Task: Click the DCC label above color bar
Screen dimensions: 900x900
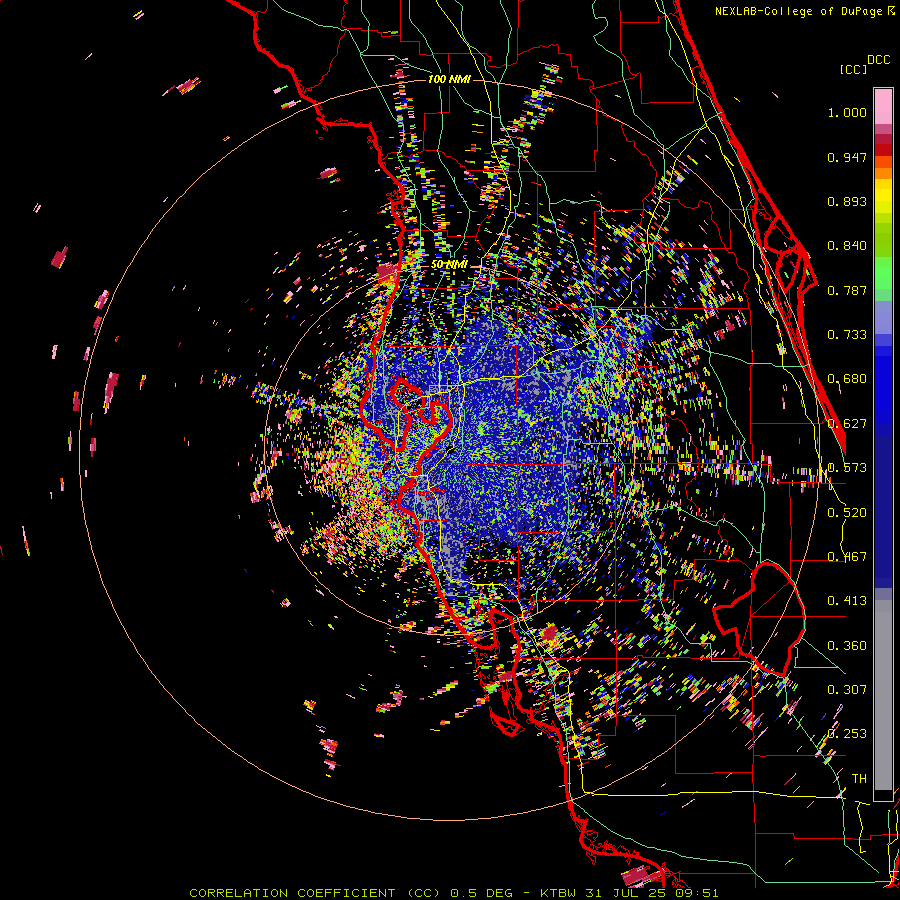Action: pyautogui.click(x=878, y=60)
